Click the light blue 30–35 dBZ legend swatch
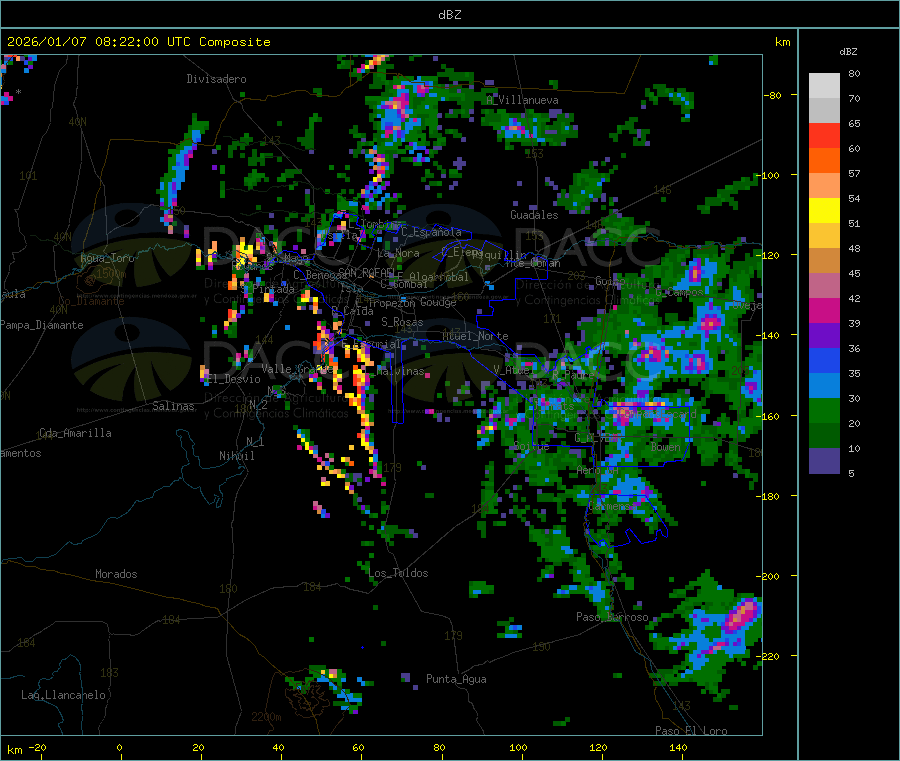 824,386
